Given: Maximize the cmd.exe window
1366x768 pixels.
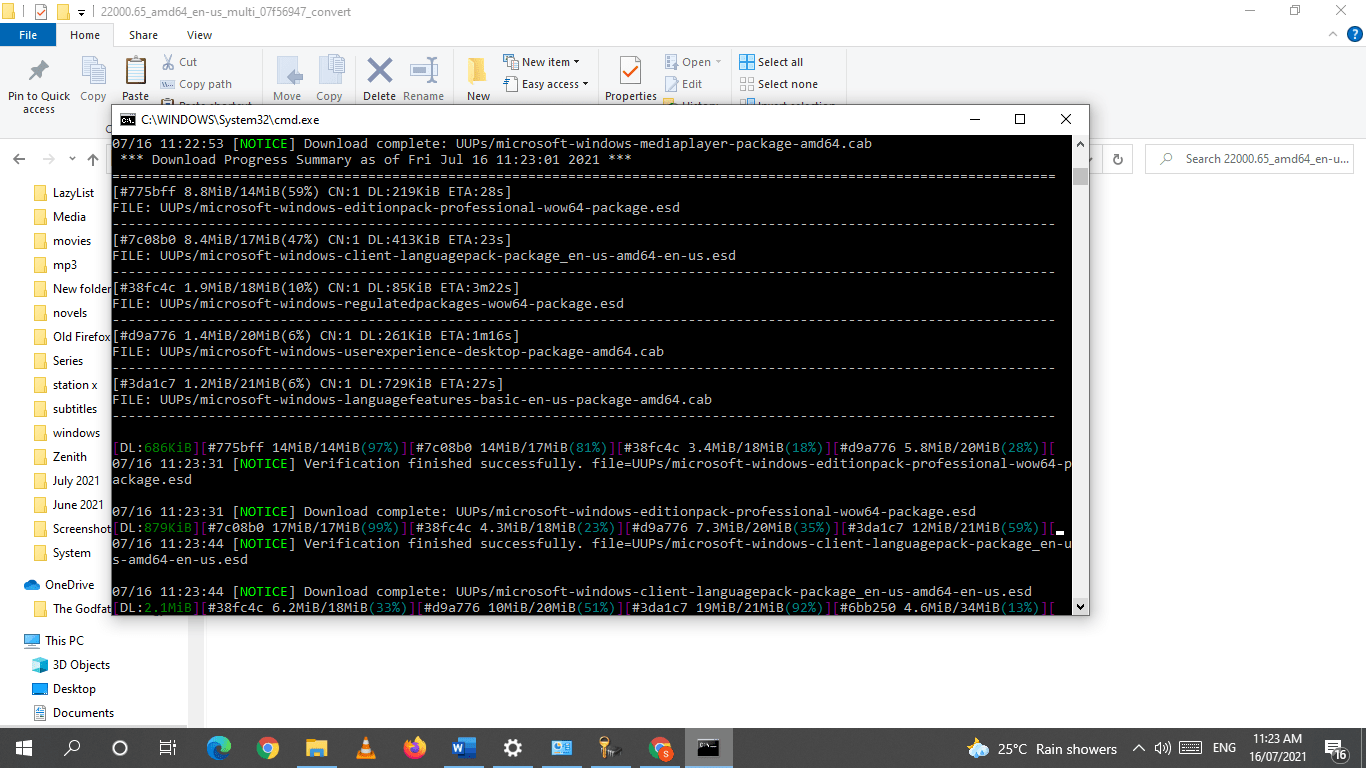Looking at the screenshot, I should coord(1019,119).
